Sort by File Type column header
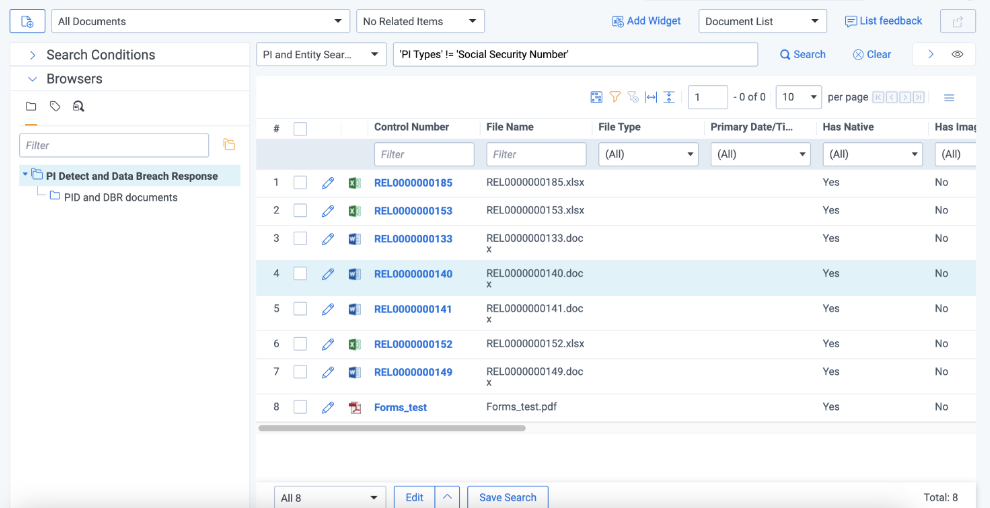990x508 pixels. 619,127
